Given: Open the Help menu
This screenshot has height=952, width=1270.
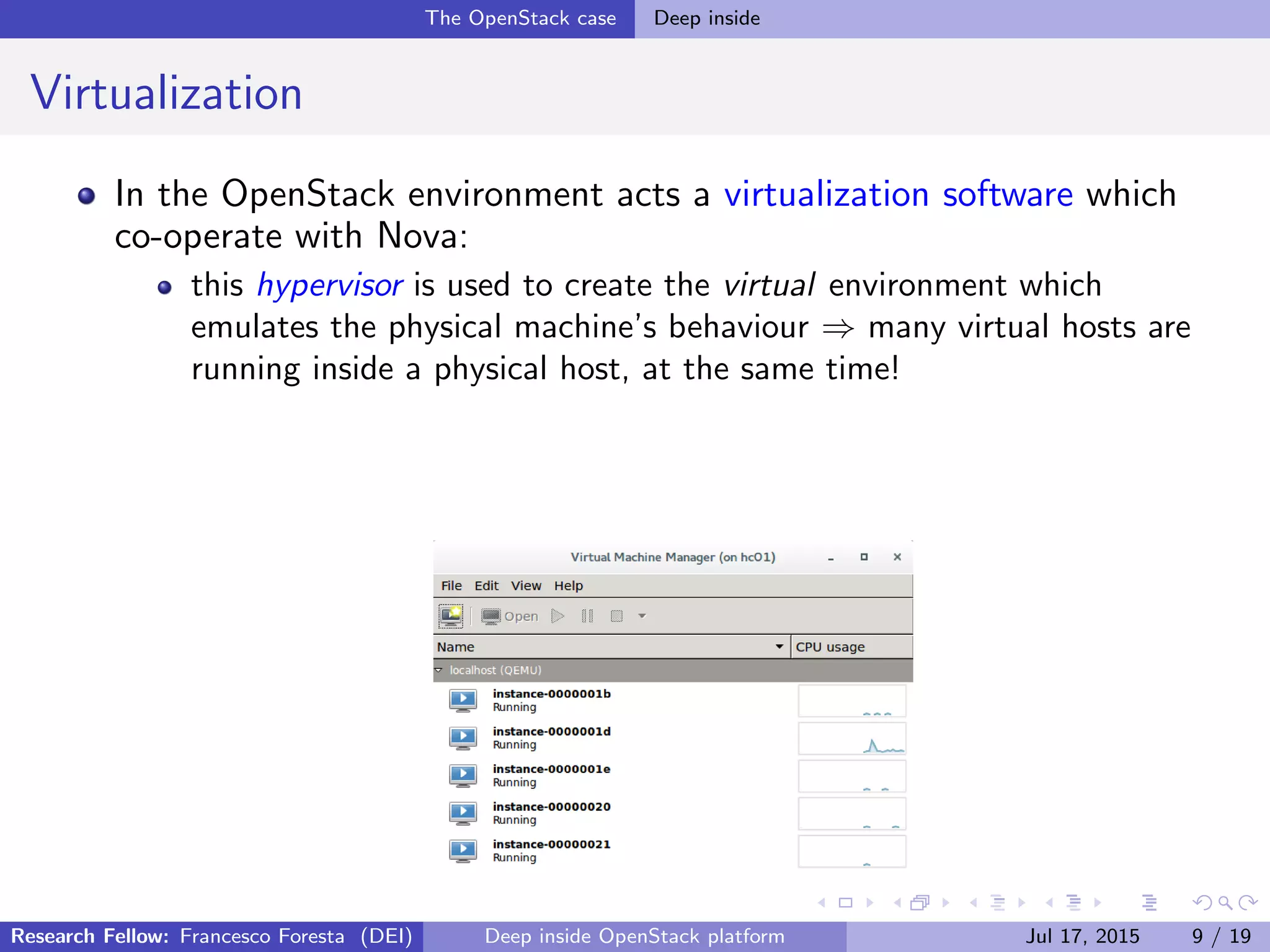Looking at the screenshot, I should [x=569, y=586].
